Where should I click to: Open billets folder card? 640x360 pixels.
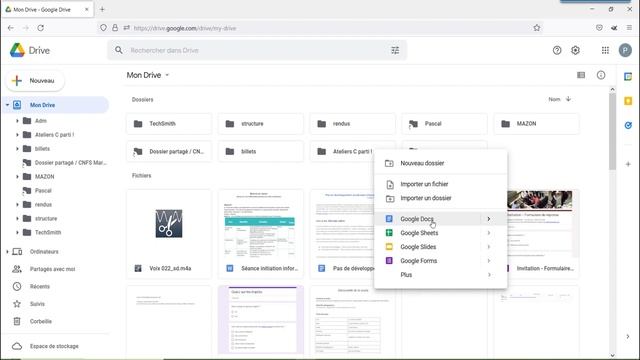pos(261,151)
